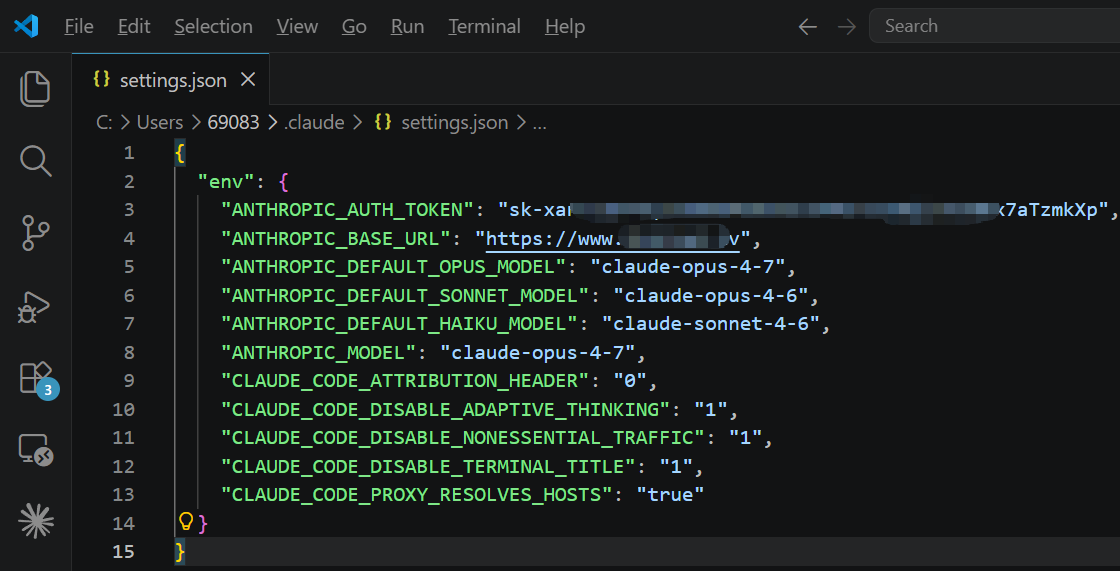Click the "CLAUDE_CODE_ATTRIBUTION_HEADER" key
Viewport: 1120px width, 571px height.
(405, 381)
